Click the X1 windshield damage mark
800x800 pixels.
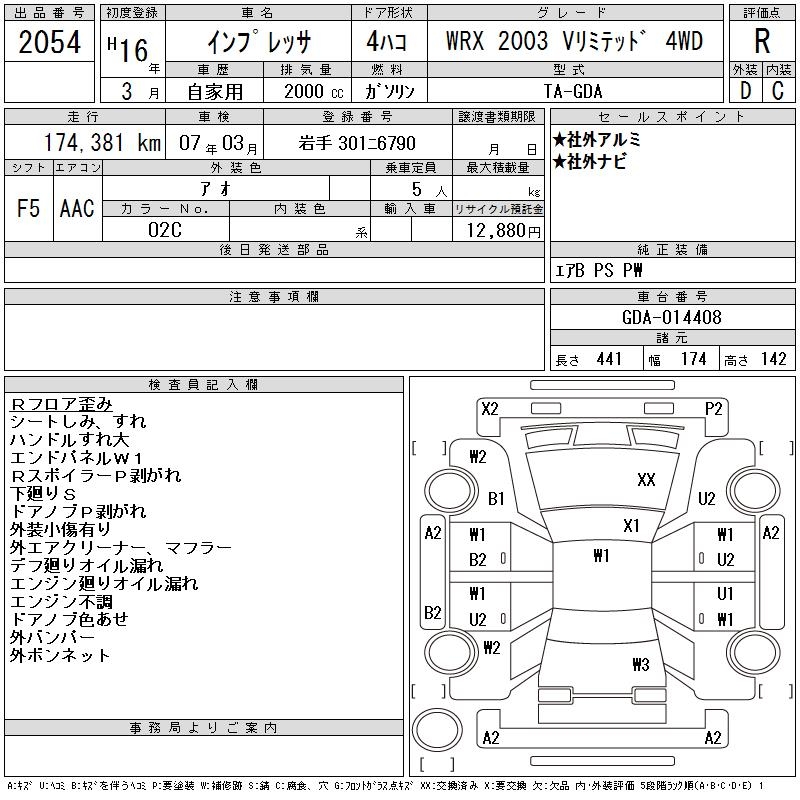(x=631, y=526)
